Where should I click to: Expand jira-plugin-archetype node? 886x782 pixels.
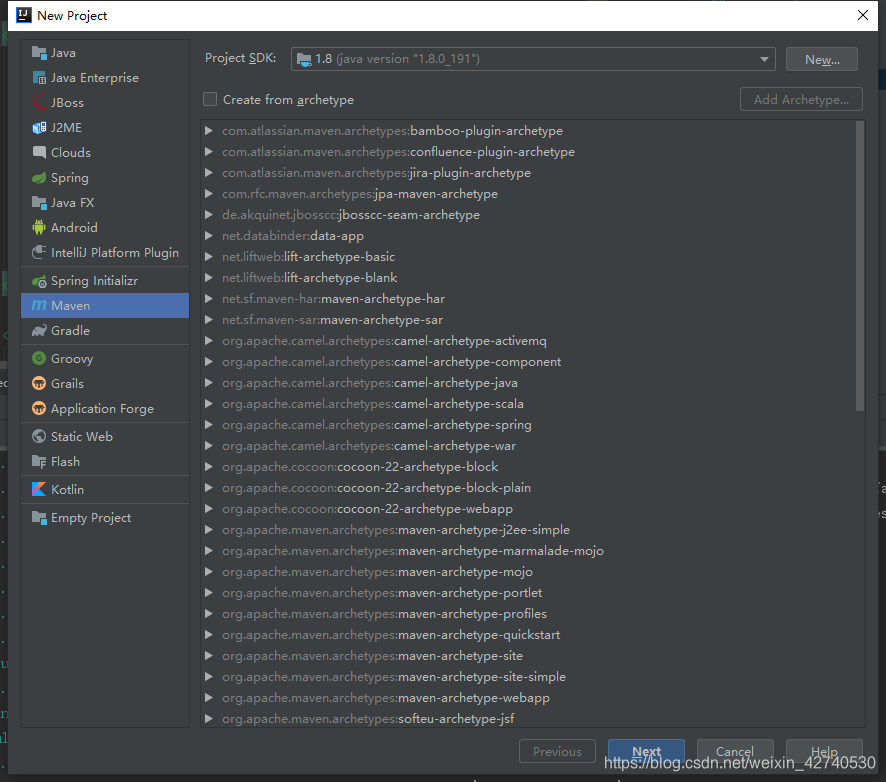pos(209,172)
